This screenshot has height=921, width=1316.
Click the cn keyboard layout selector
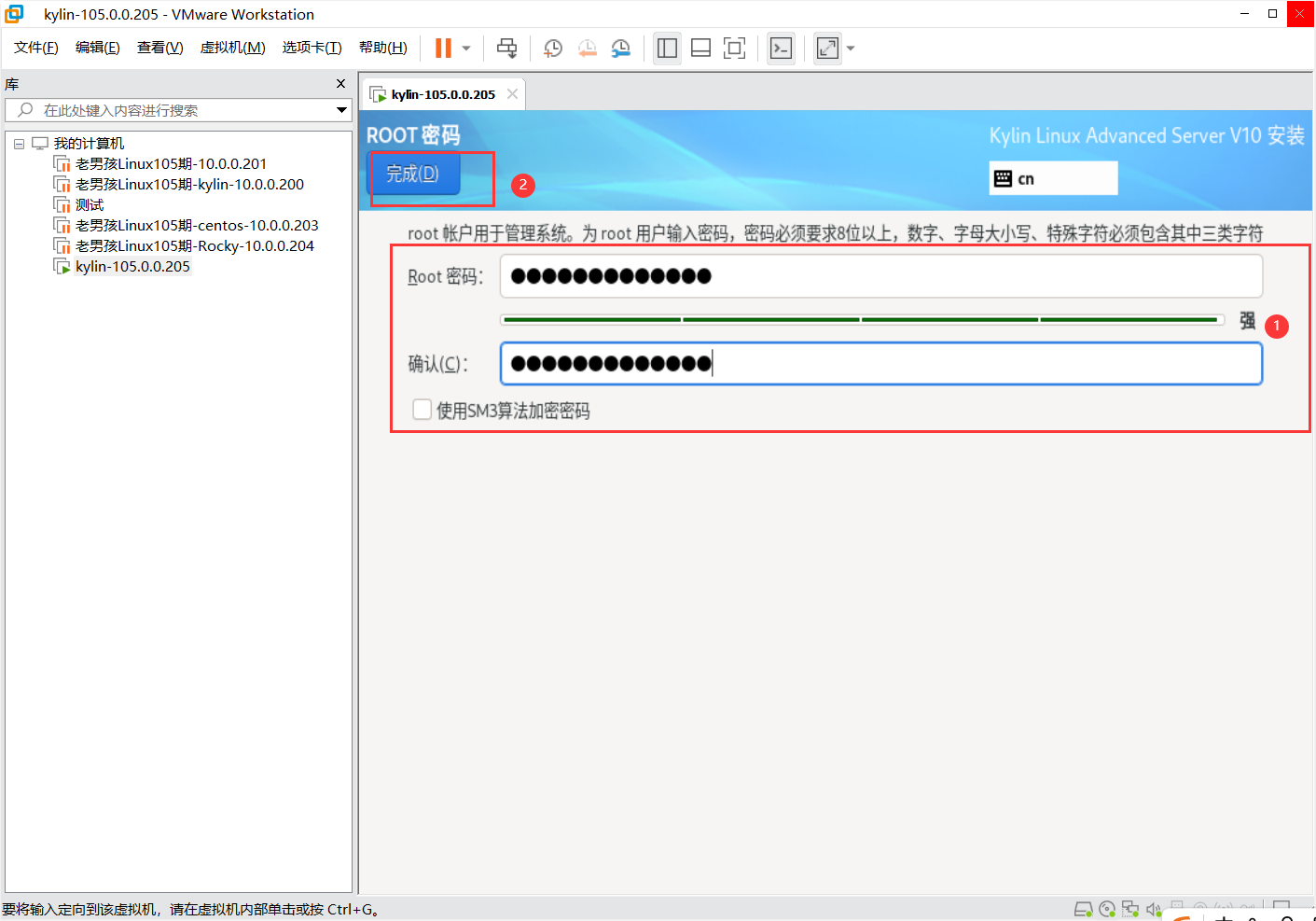pyautogui.click(x=1053, y=178)
